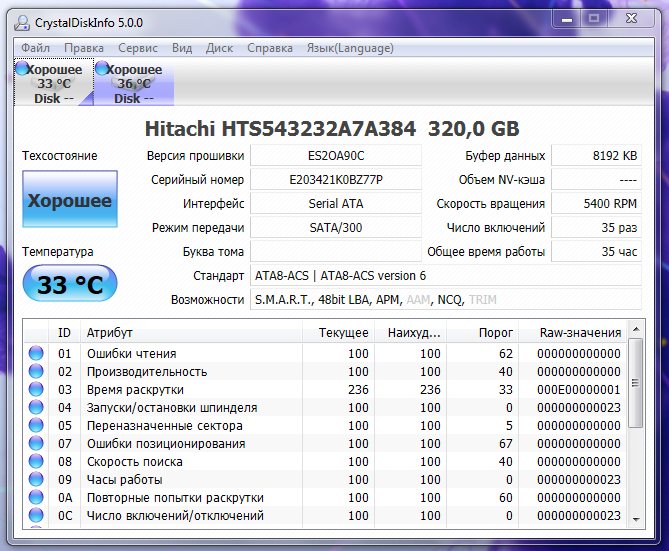Click the CrystalDiskInfo app icon in title bar

tap(22, 23)
